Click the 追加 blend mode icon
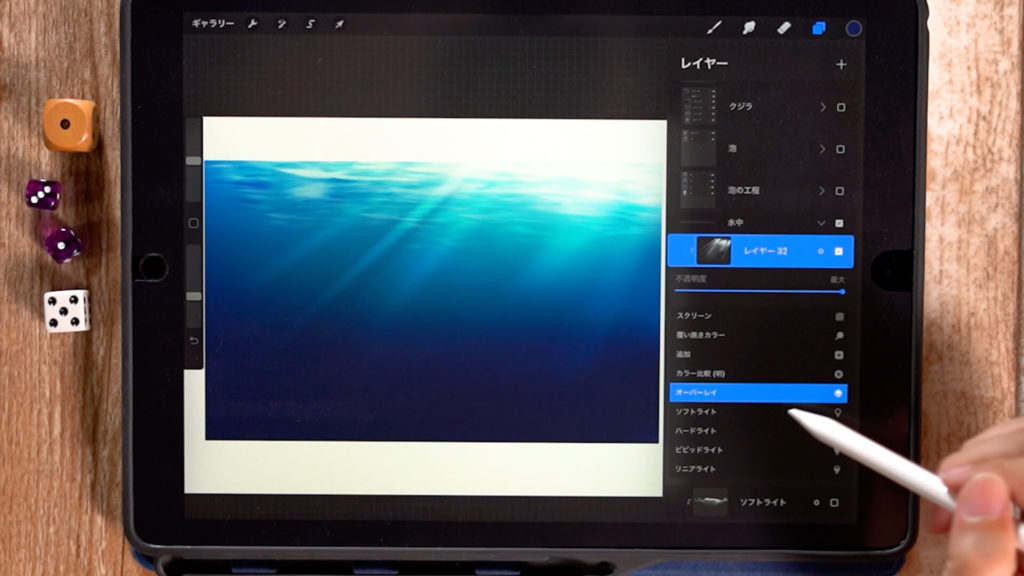Screen dimensions: 1024x576 (x=839, y=355)
